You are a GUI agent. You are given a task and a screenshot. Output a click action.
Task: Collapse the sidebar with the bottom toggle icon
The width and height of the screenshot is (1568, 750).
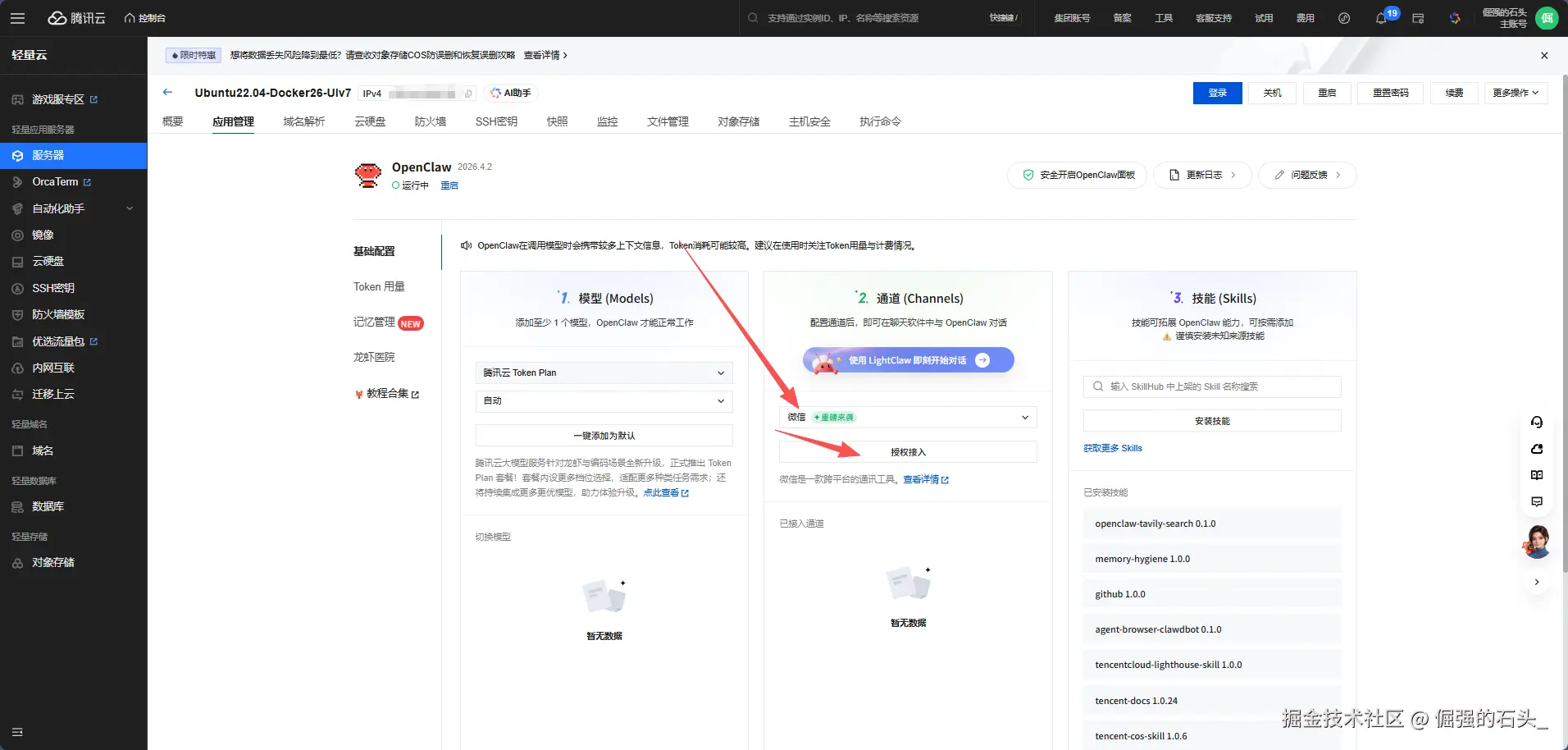coord(17,732)
